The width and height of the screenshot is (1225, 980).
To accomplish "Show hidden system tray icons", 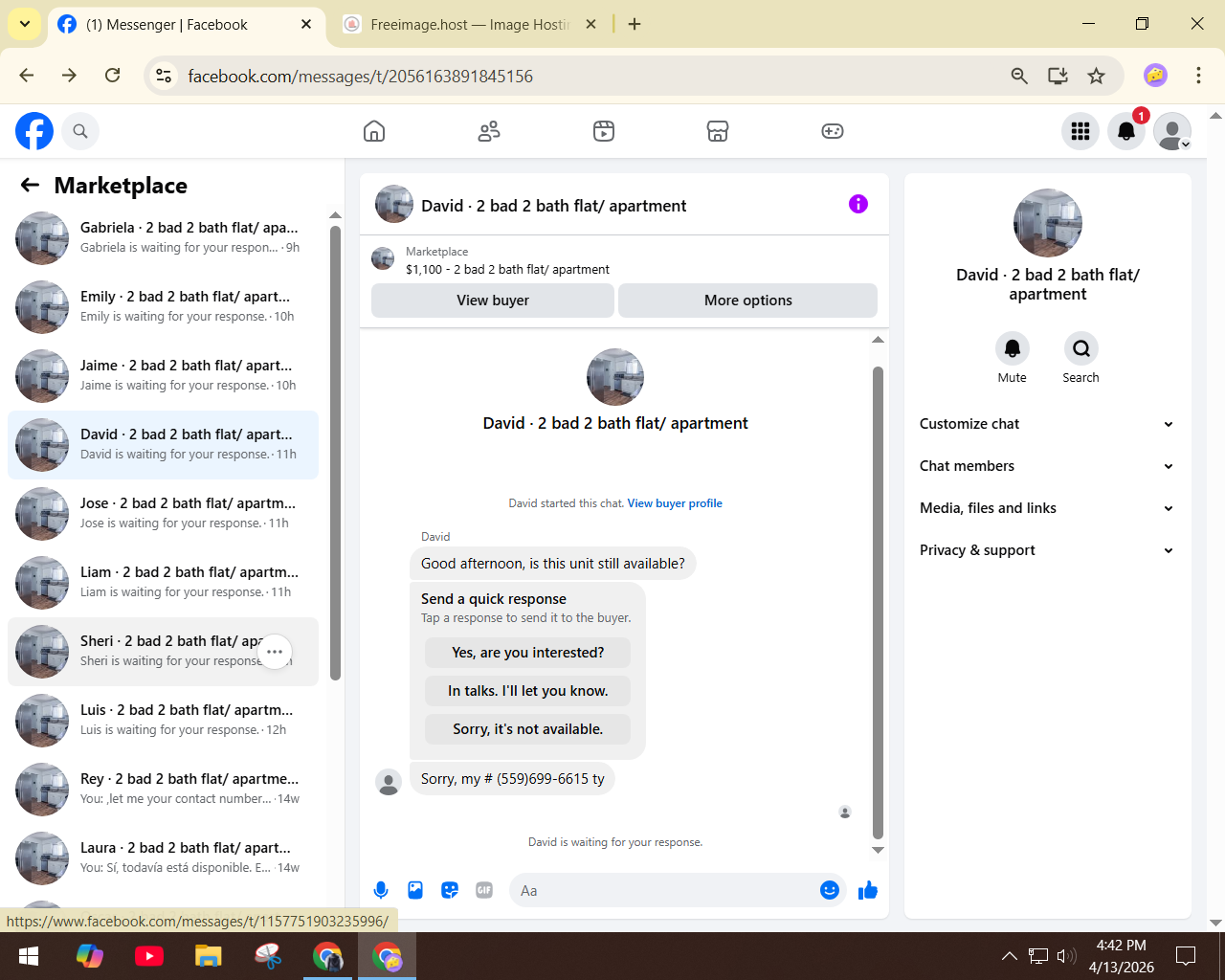I will 1010,955.
